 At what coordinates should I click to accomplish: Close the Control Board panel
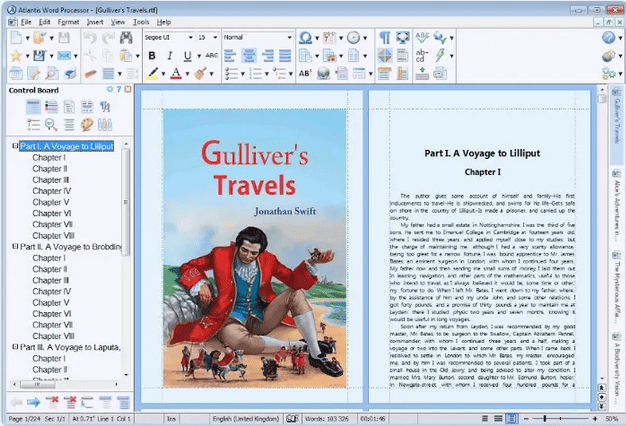click(128, 89)
